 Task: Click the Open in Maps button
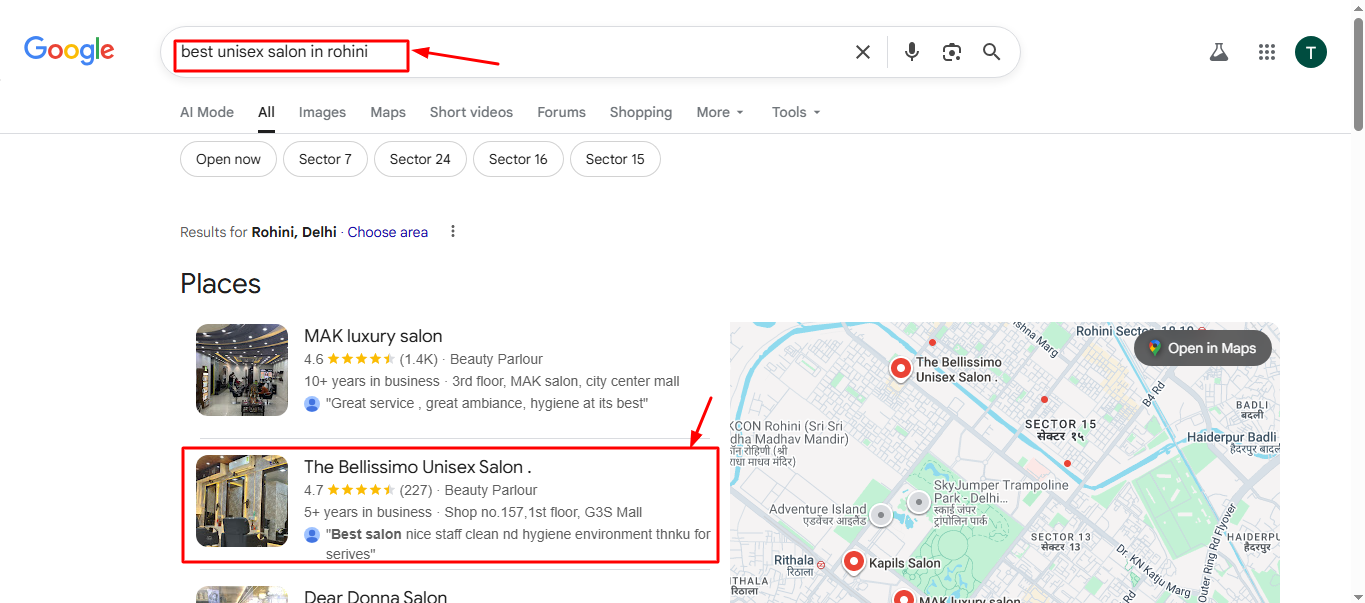(x=1202, y=348)
